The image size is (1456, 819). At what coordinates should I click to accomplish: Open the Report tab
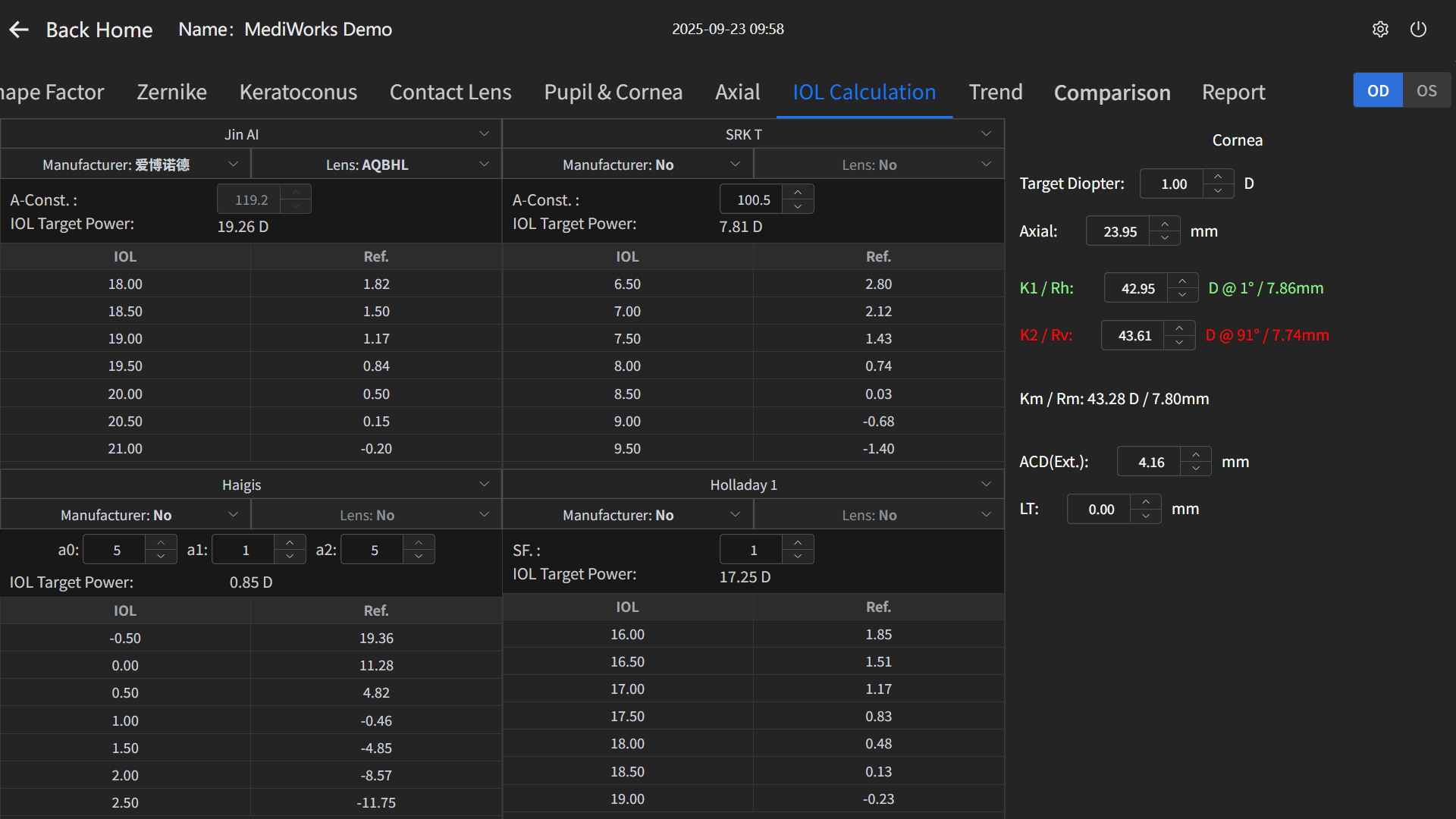(x=1233, y=93)
